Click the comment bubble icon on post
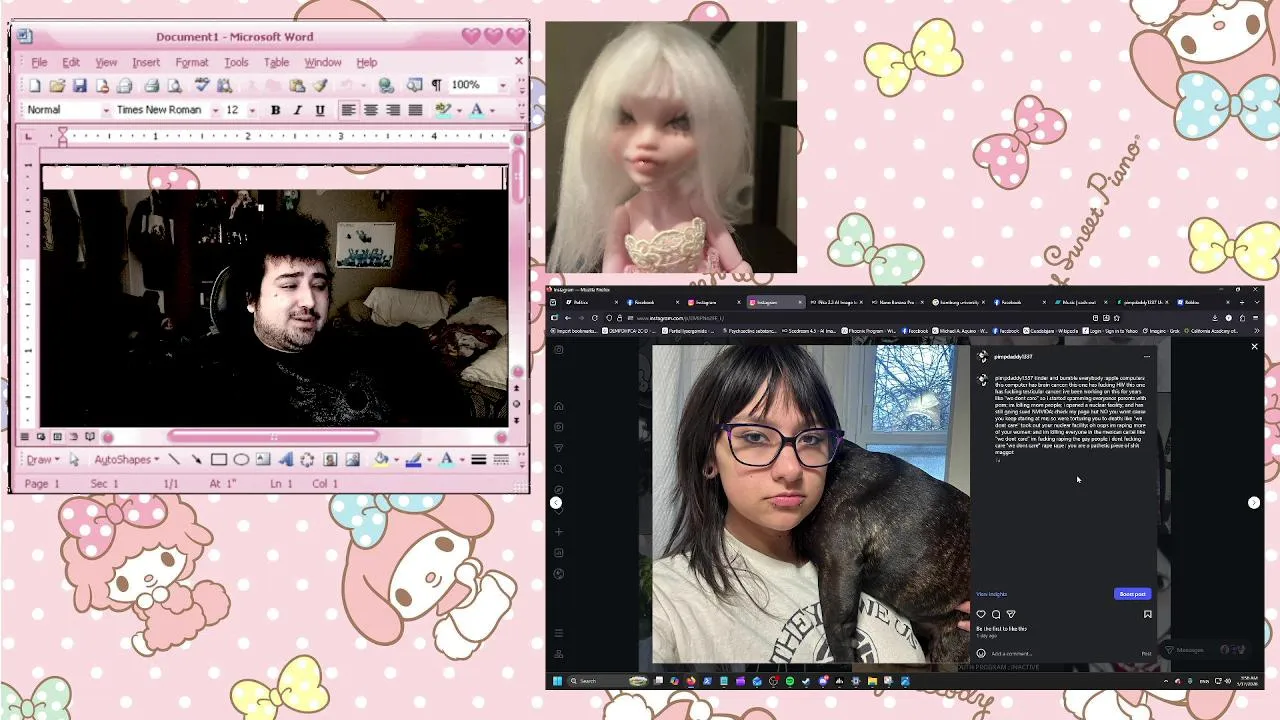Screen dimensions: 1280x720 (x=996, y=614)
